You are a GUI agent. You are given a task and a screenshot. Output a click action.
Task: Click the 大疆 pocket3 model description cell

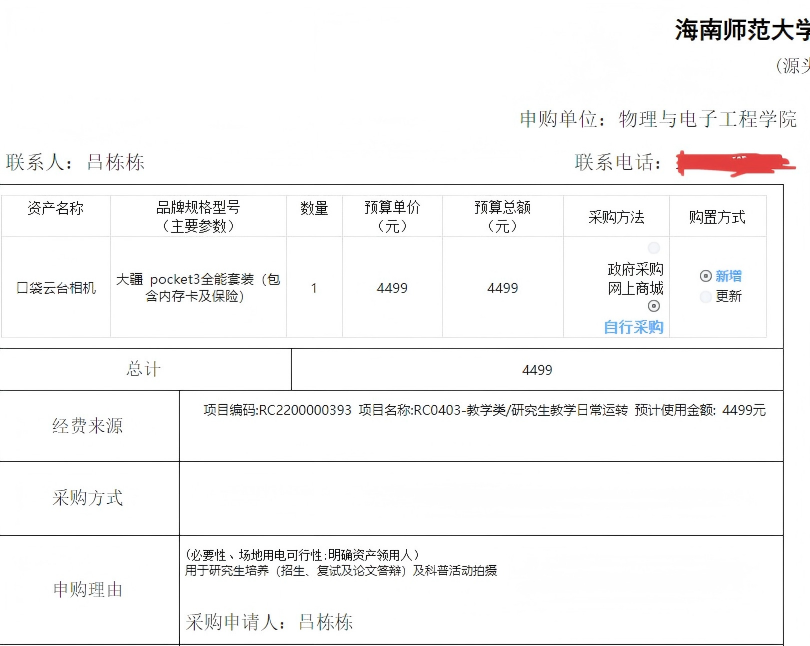point(198,288)
